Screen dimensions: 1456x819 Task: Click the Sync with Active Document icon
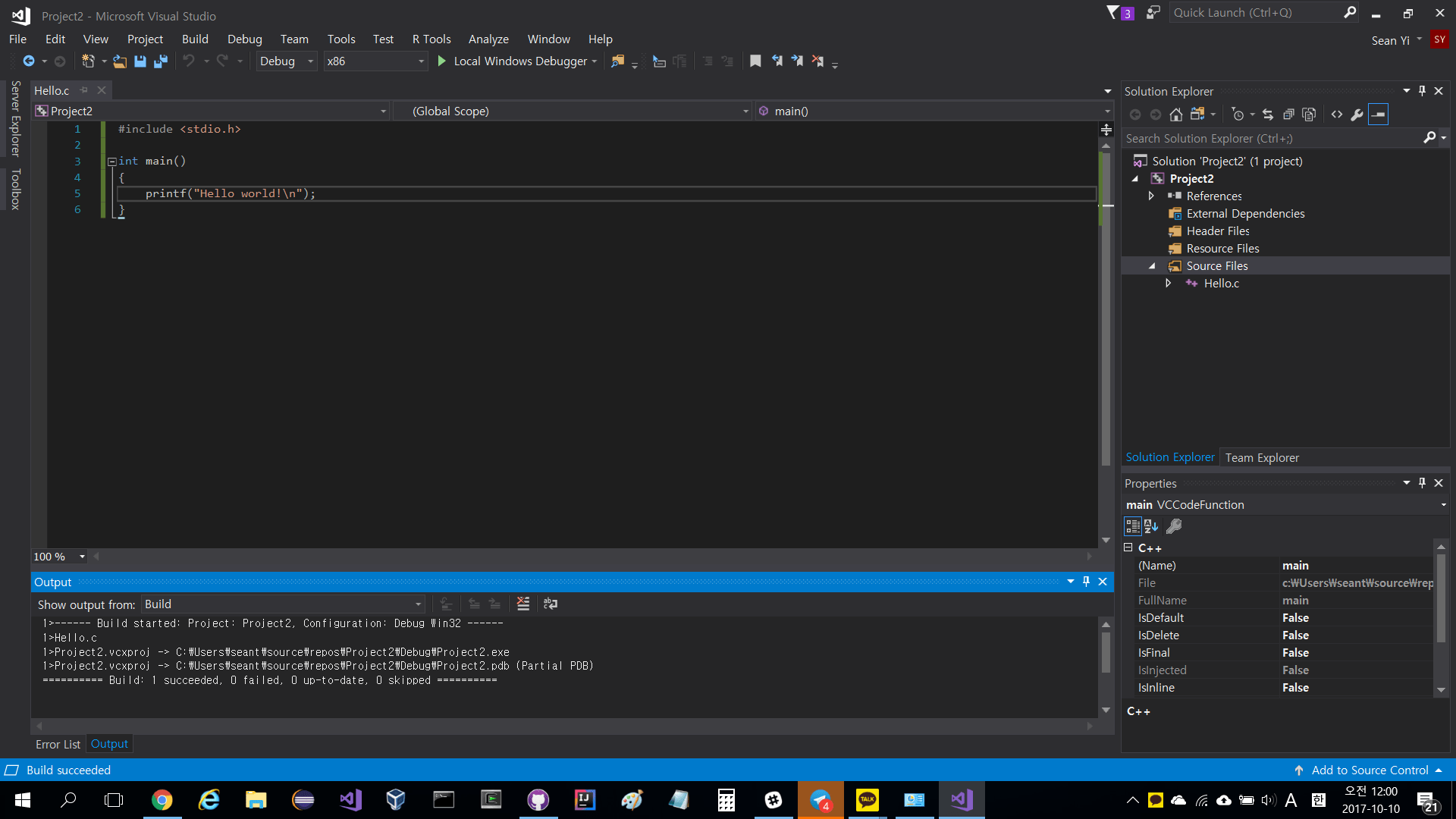[1268, 115]
